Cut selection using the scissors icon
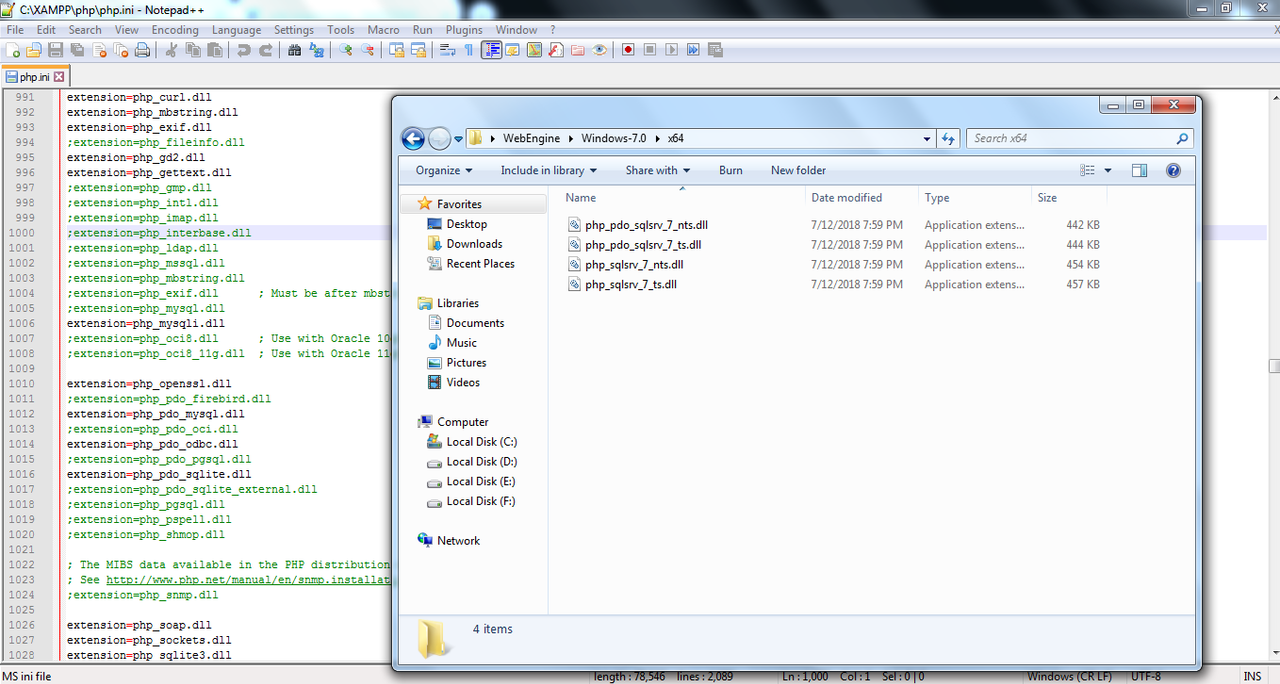Image resolution: width=1280 pixels, height=684 pixels. pyautogui.click(x=171, y=50)
